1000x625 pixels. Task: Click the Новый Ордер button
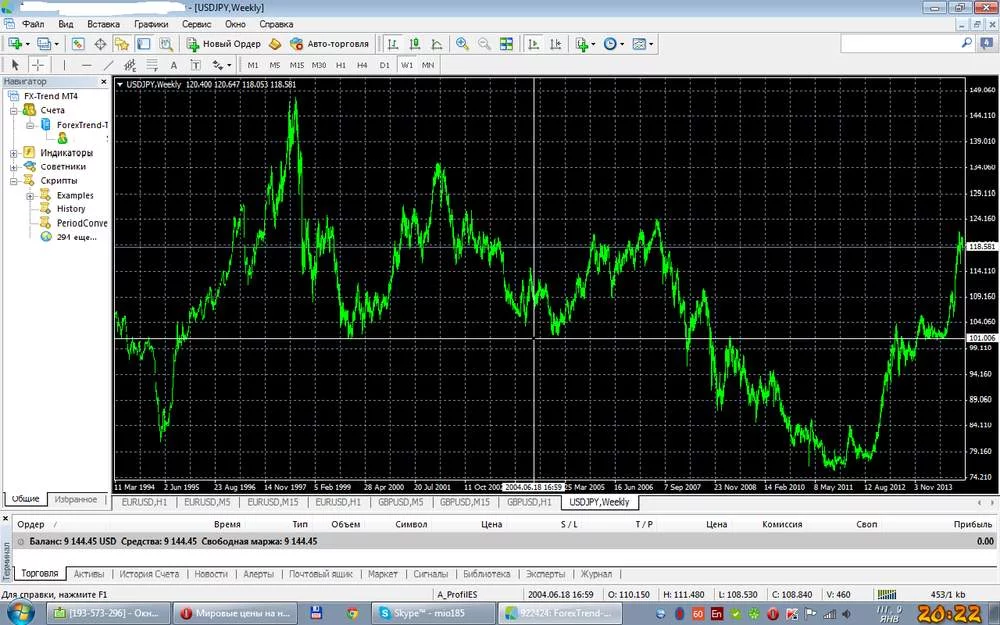click(x=223, y=44)
